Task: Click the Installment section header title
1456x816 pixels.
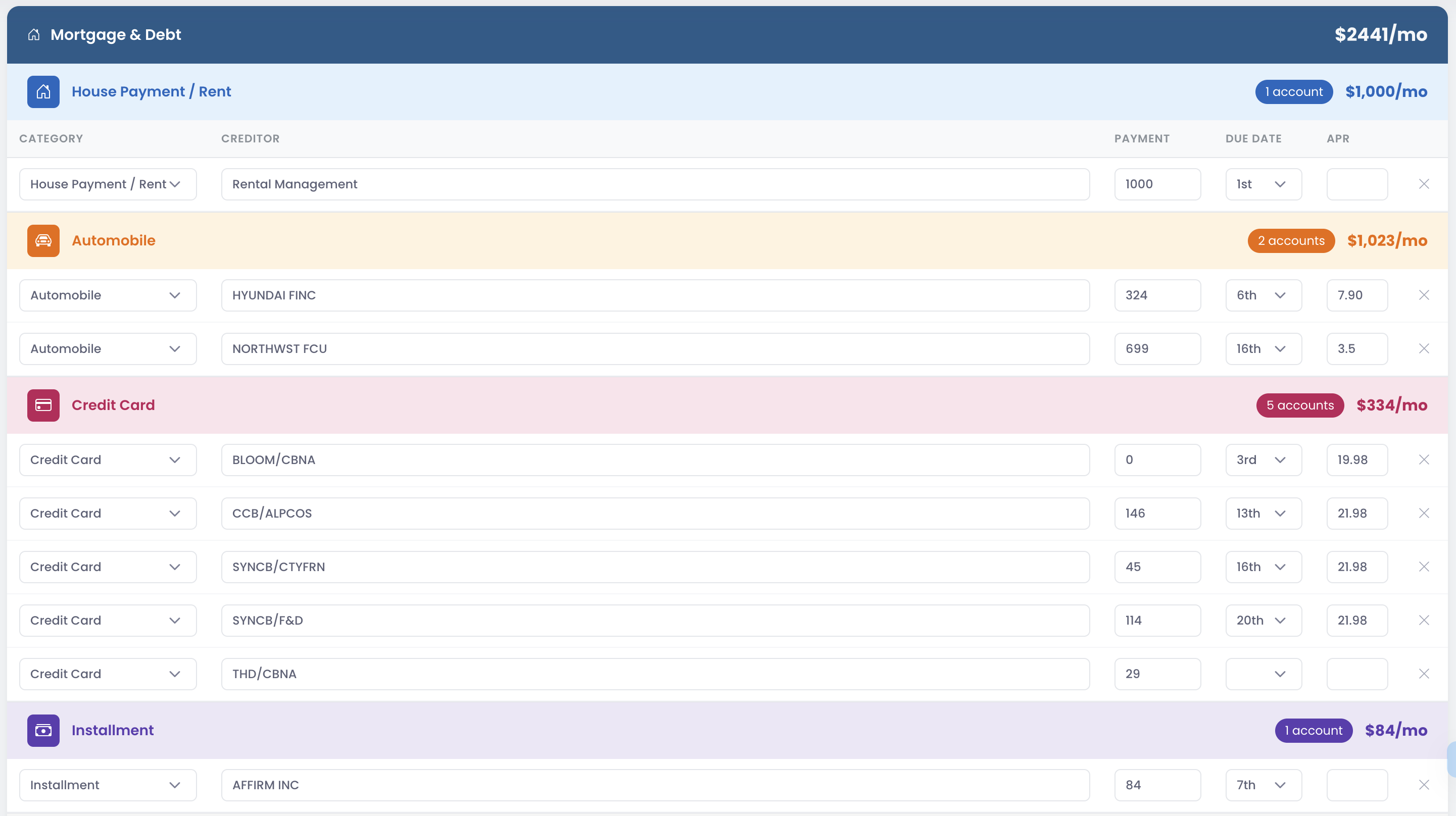Action: point(113,730)
